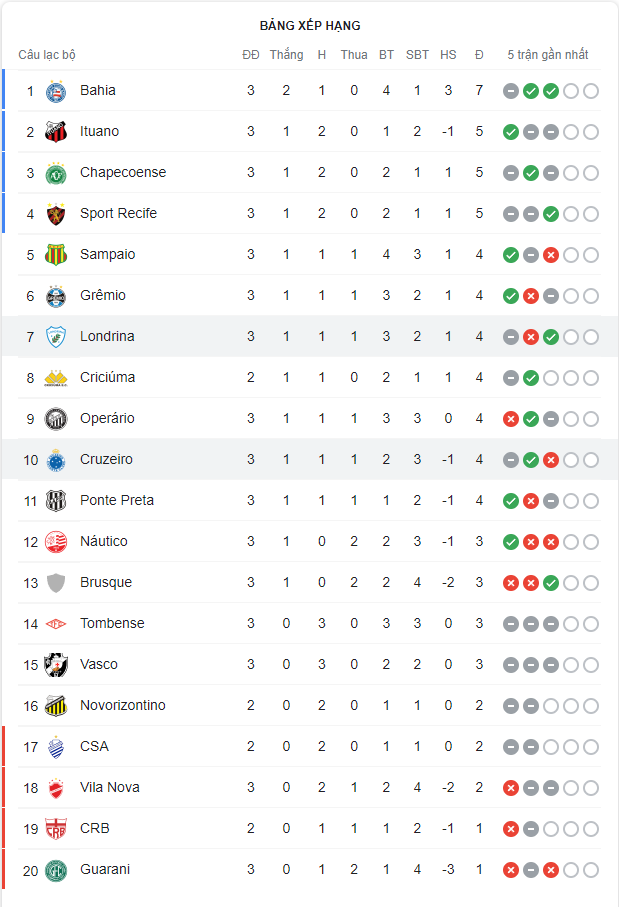This screenshot has height=907, width=619.
Task: Sort by the Thắng column header
Action: pos(286,55)
